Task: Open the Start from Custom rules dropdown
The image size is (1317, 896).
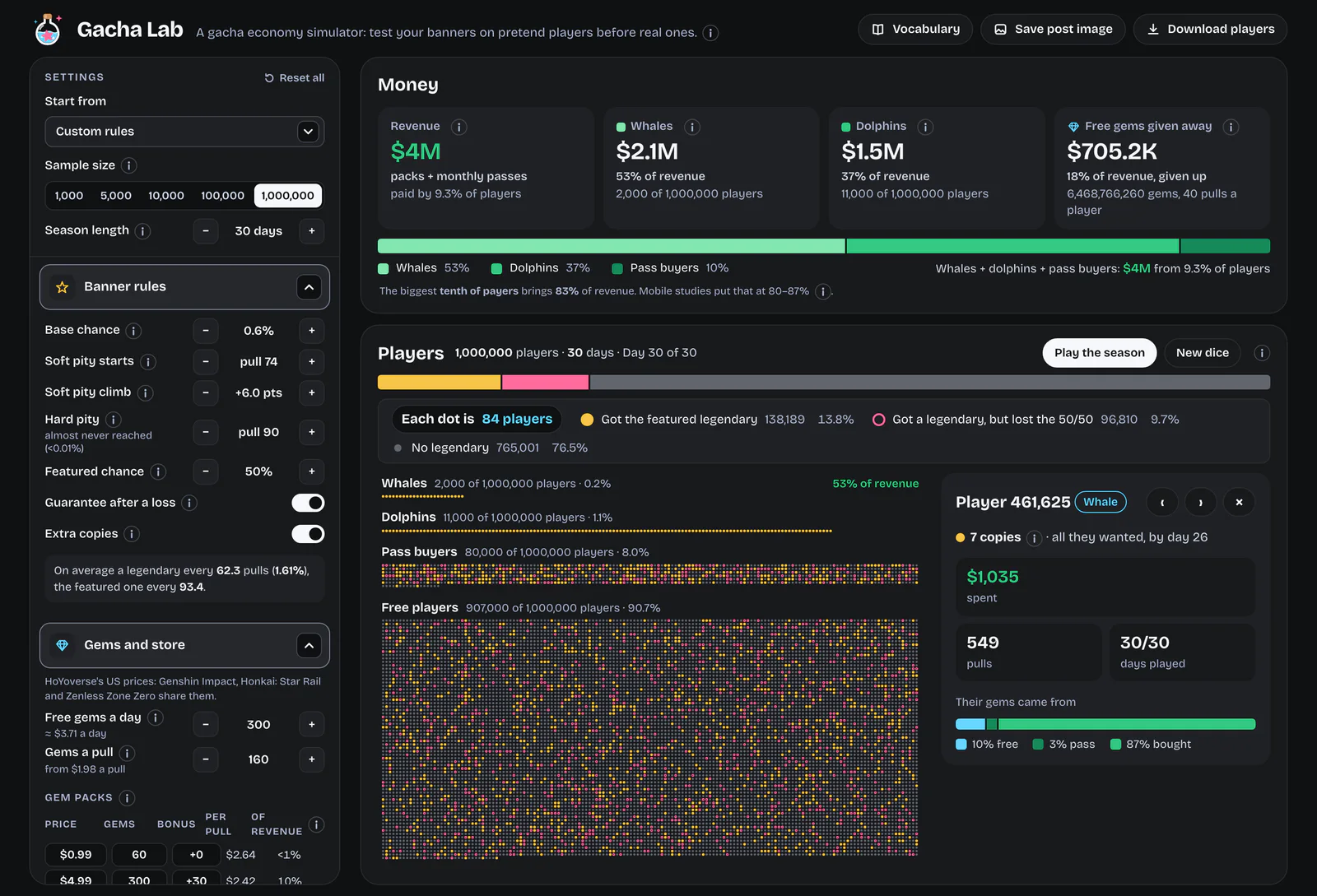Action: point(184,132)
